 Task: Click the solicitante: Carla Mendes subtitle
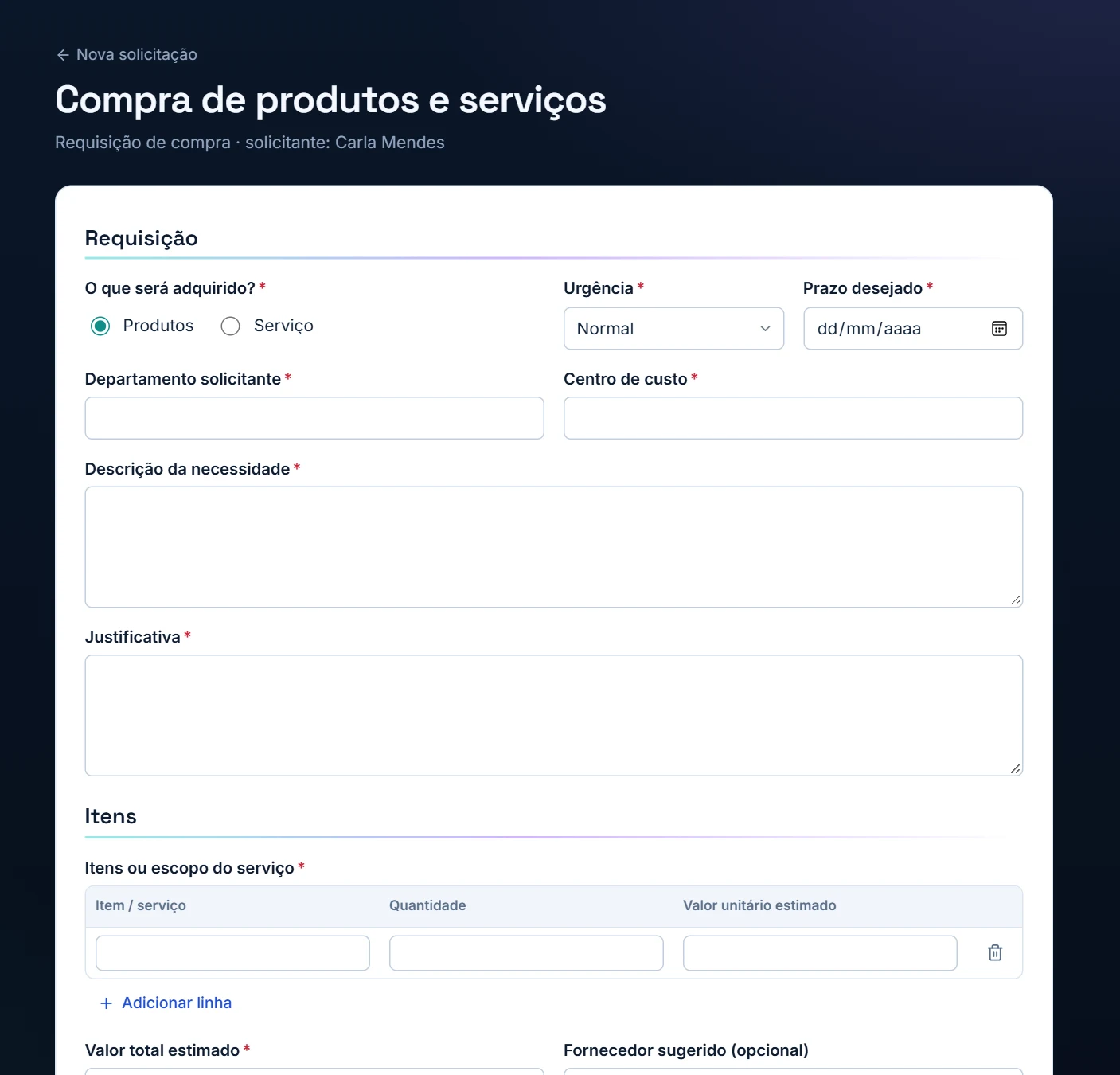point(345,143)
